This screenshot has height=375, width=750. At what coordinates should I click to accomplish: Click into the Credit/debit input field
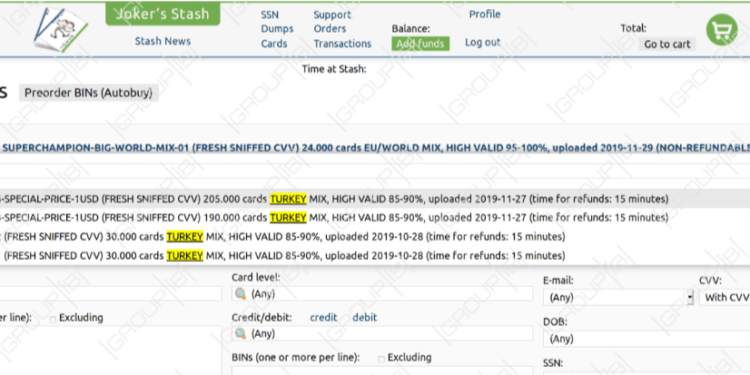click(x=382, y=333)
